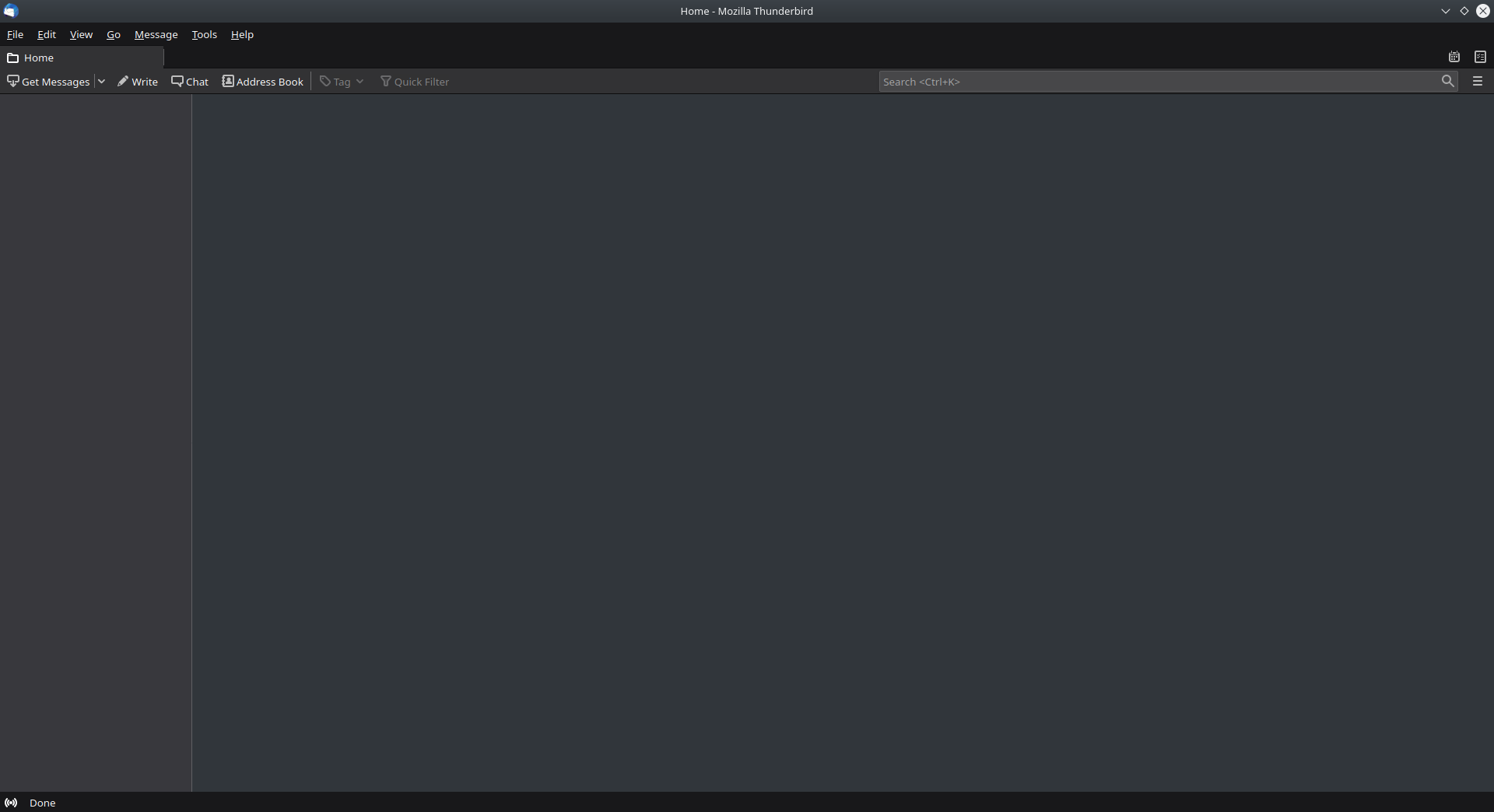Open the Thunderbird app menu (hamburger)
Viewport: 1494px width, 812px height.
1478,81
